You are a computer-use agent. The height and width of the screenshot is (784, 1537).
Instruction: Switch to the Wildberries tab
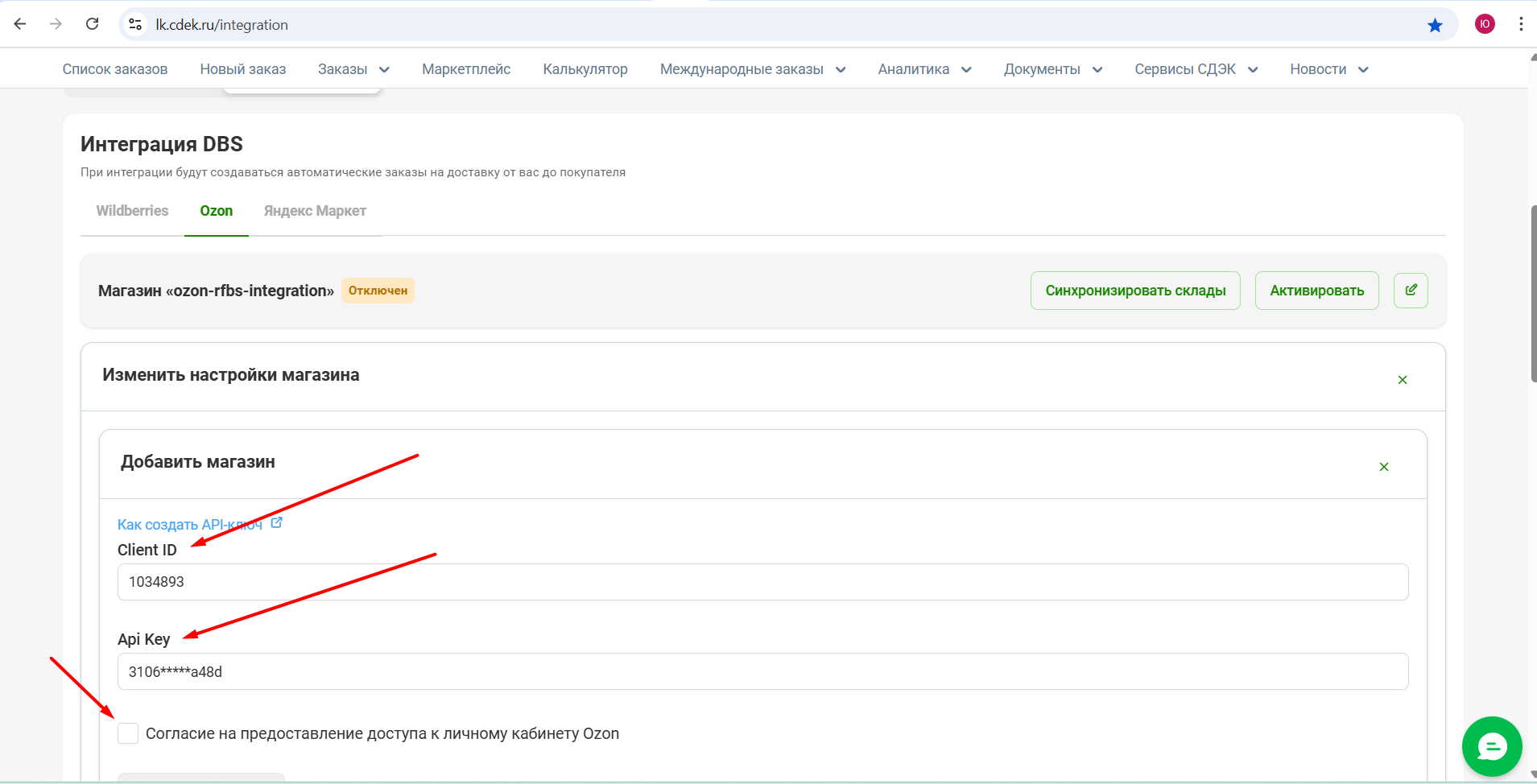tap(132, 211)
